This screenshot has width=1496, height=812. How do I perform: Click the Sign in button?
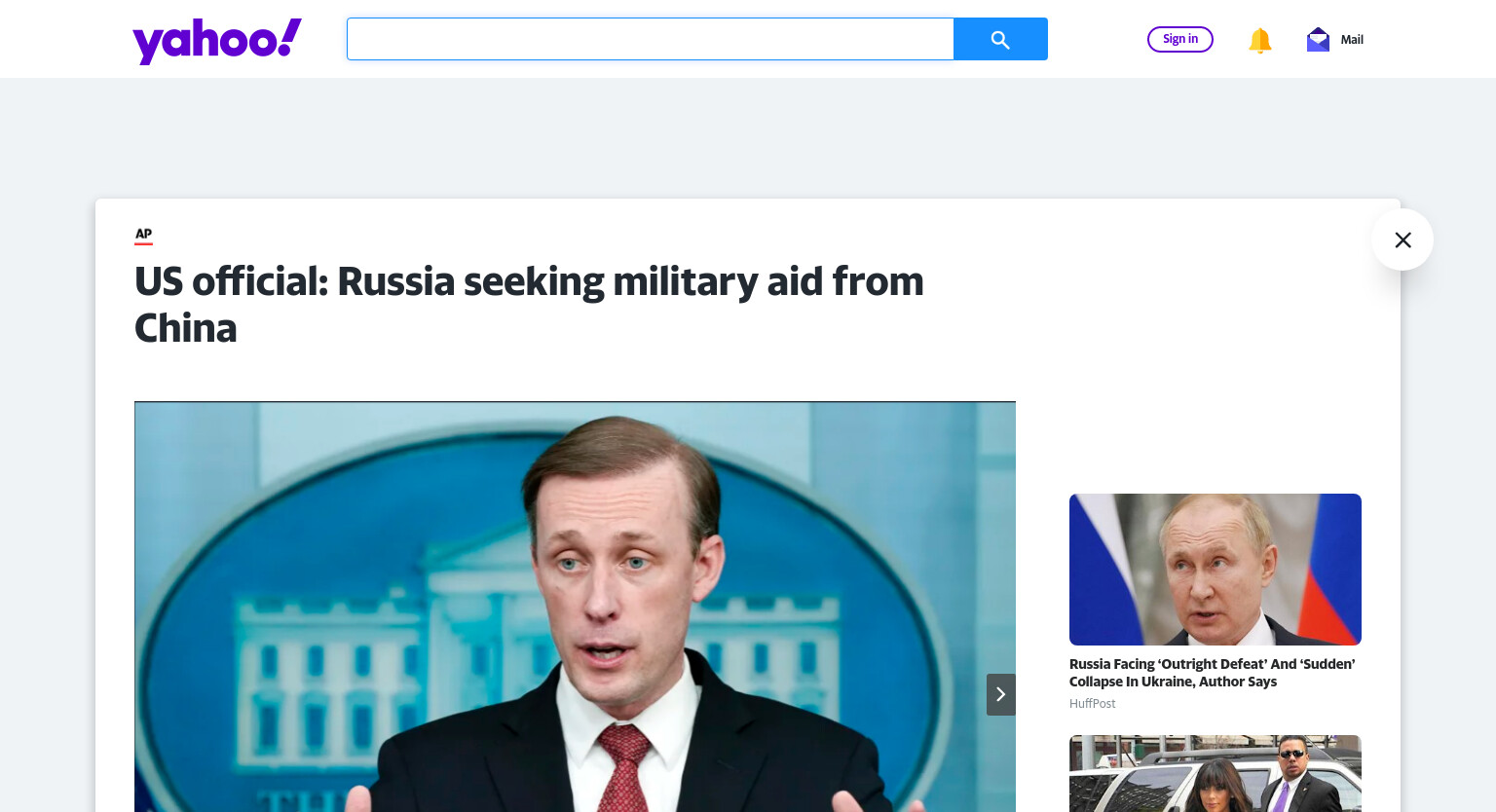(x=1180, y=39)
